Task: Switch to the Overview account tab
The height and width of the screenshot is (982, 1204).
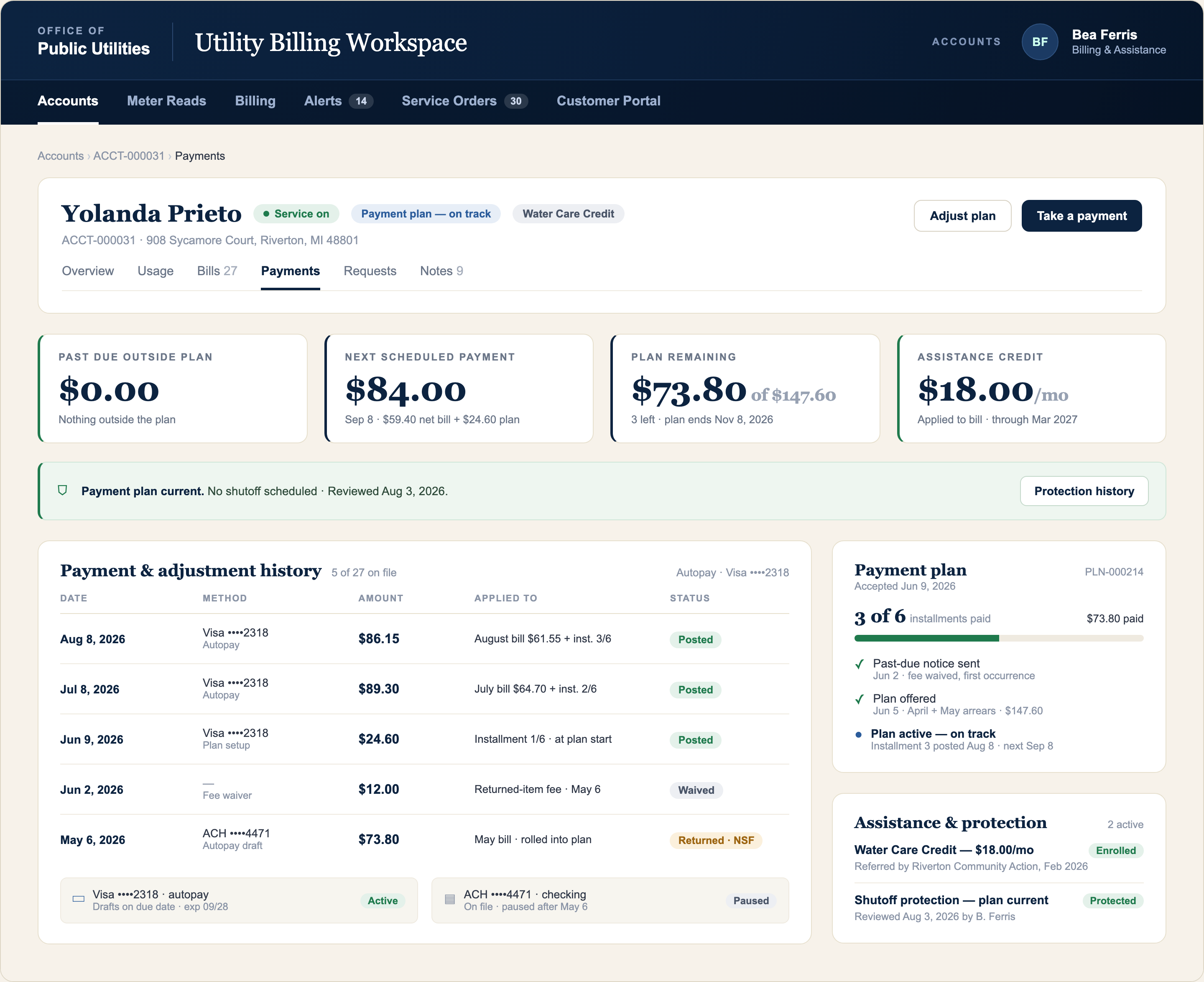Action: point(88,271)
